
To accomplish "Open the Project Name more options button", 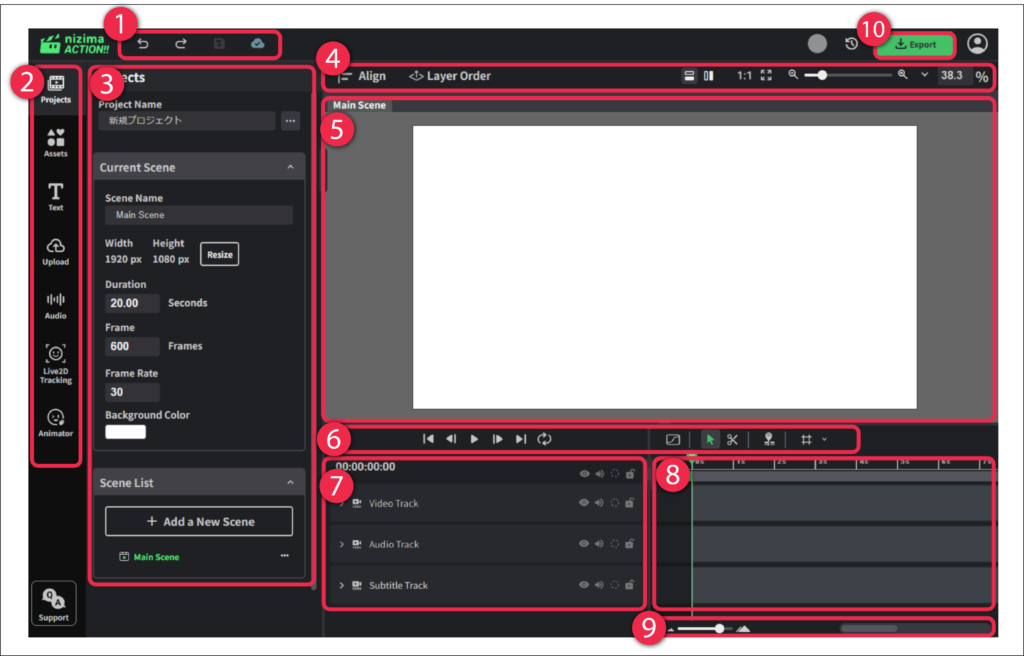I will click(x=291, y=121).
